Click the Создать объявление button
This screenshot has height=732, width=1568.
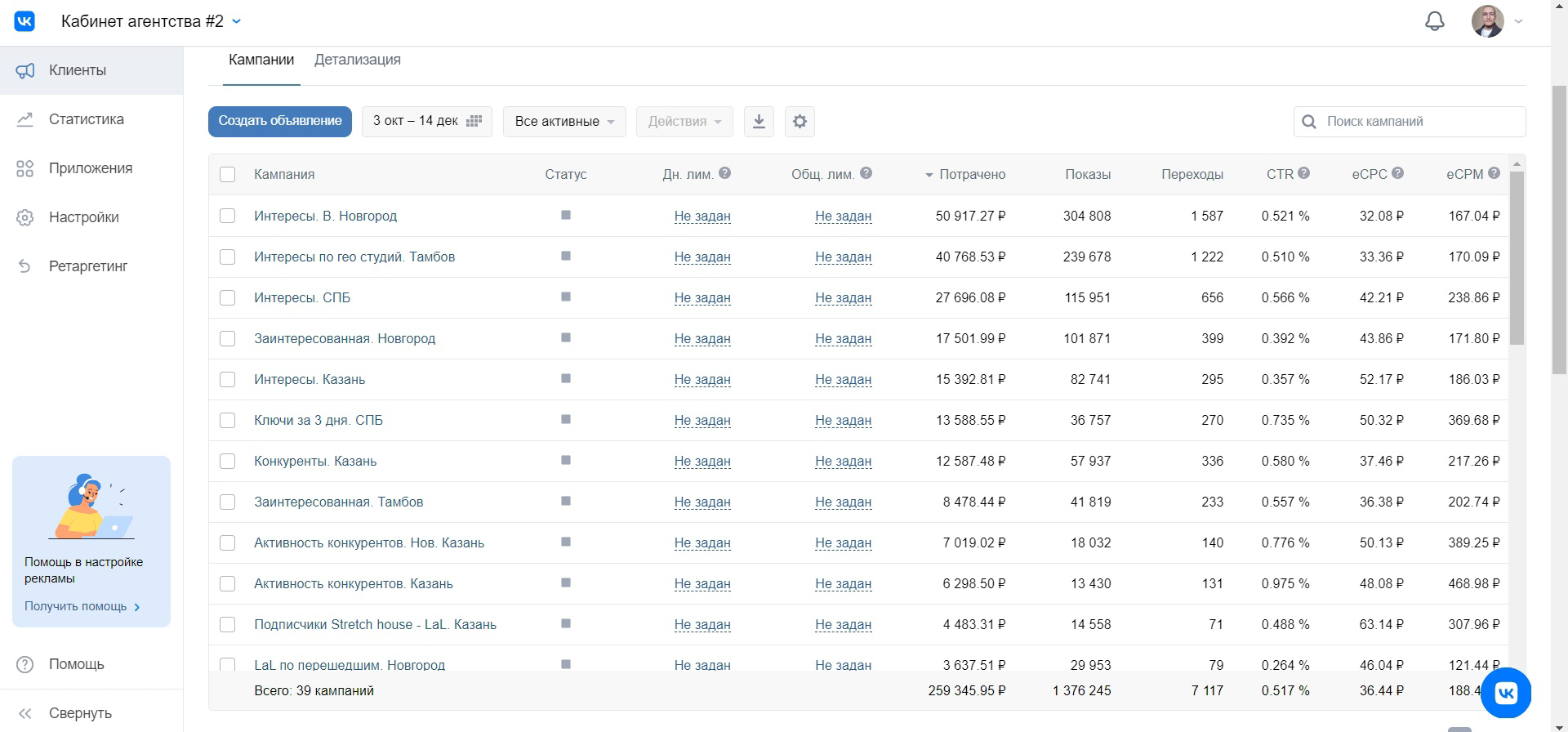pyautogui.click(x=280, y=121)
